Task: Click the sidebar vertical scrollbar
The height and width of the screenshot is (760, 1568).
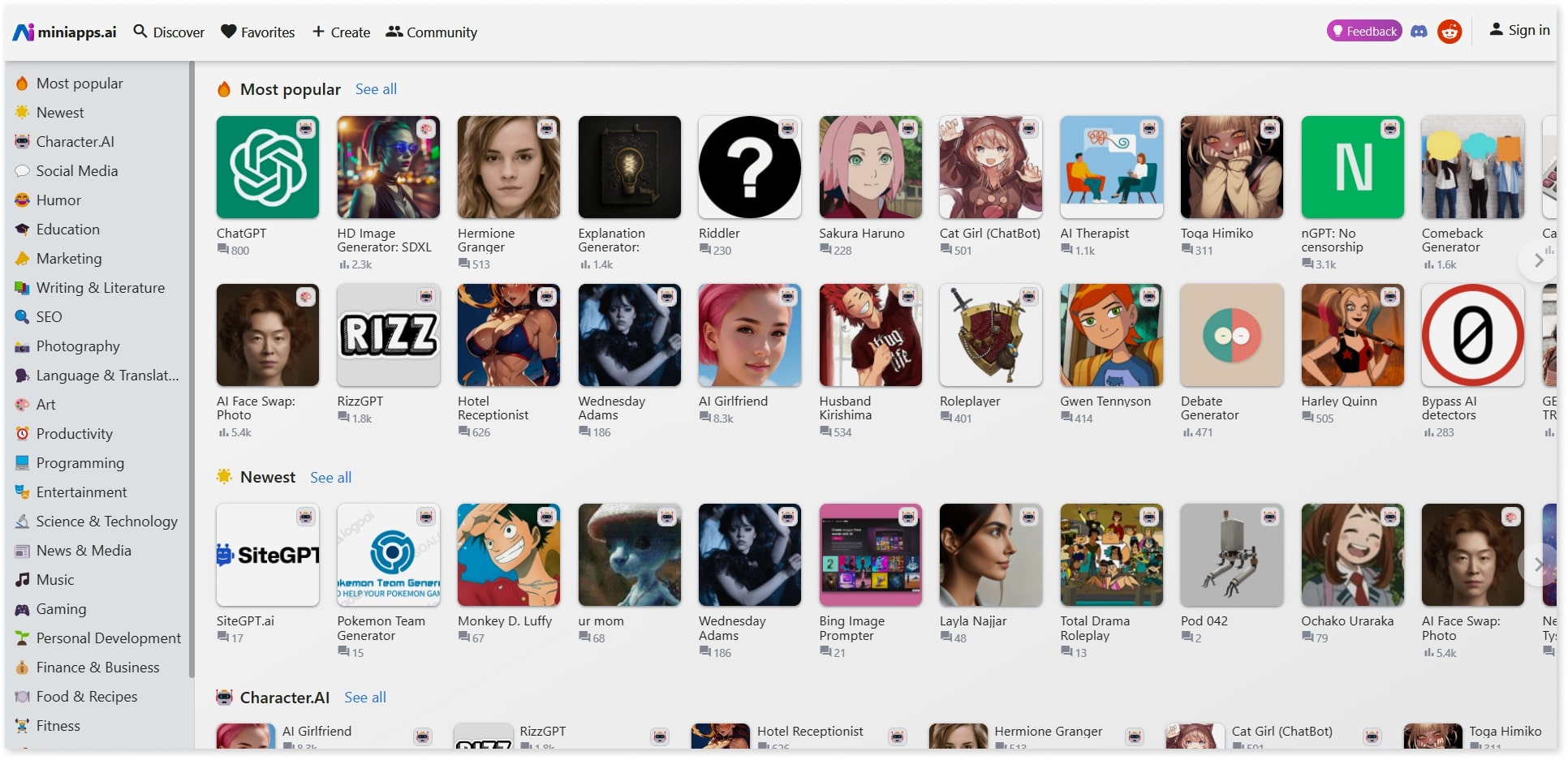Action: [x=192, y=369]
